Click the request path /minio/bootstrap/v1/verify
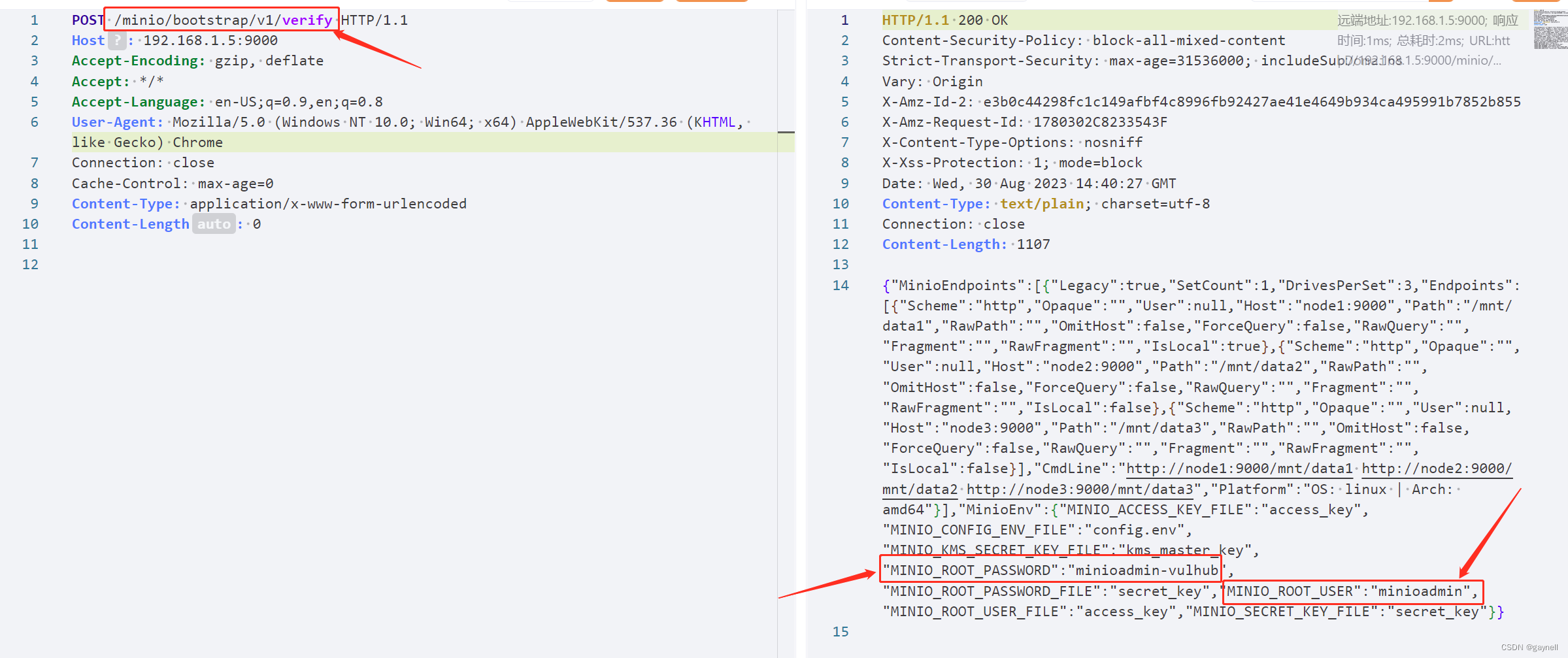 pos(223,20)
